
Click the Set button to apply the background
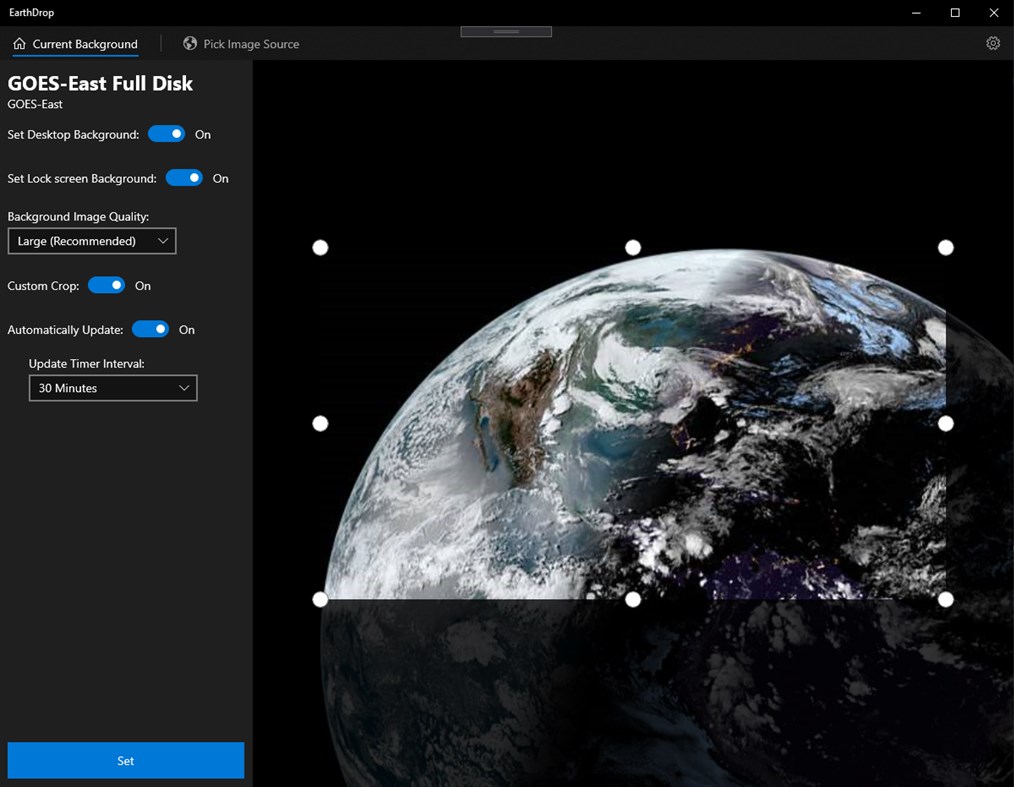point(125,760)
